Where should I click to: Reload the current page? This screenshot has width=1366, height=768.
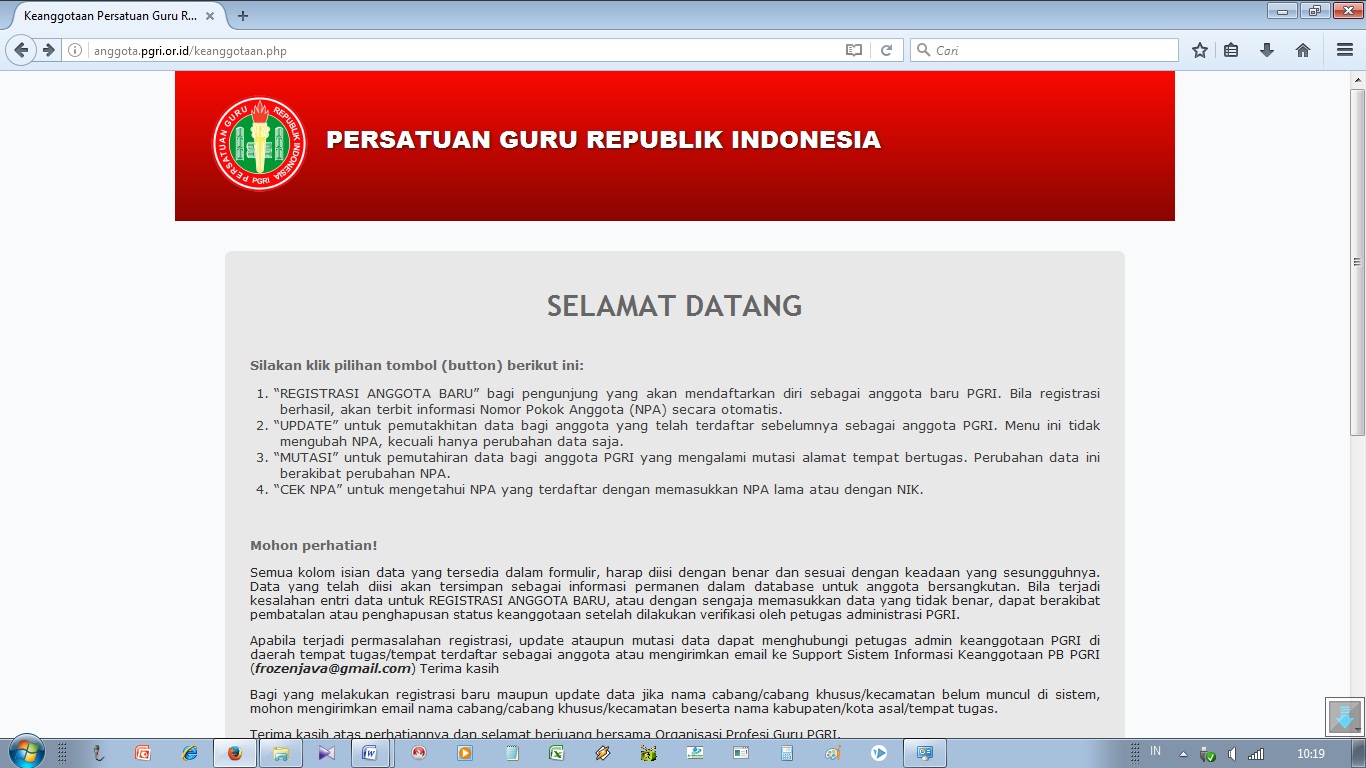[x=888, y=48]
